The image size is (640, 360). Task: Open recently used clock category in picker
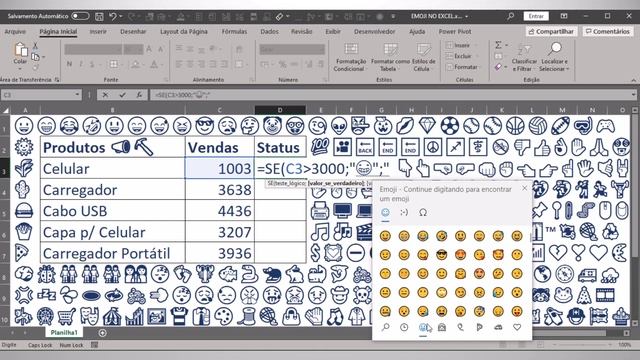coord(404,327)
